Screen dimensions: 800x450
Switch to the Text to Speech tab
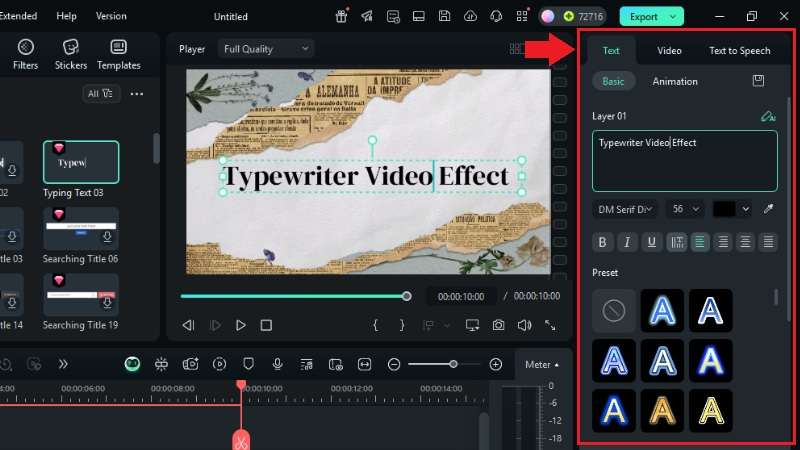click(x=739, y=51)
